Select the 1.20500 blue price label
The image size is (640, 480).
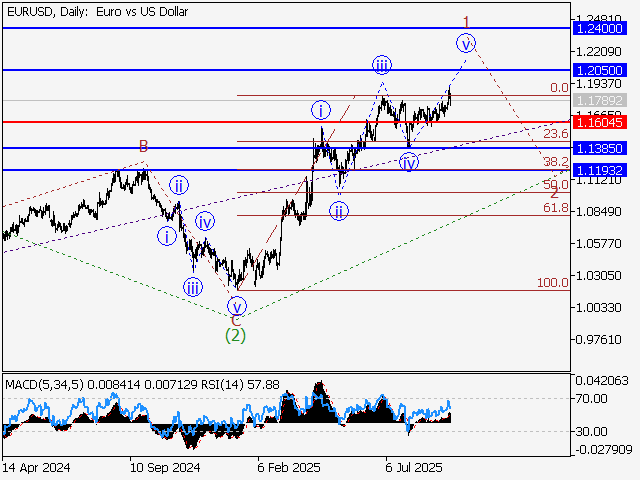coord(600,71)
